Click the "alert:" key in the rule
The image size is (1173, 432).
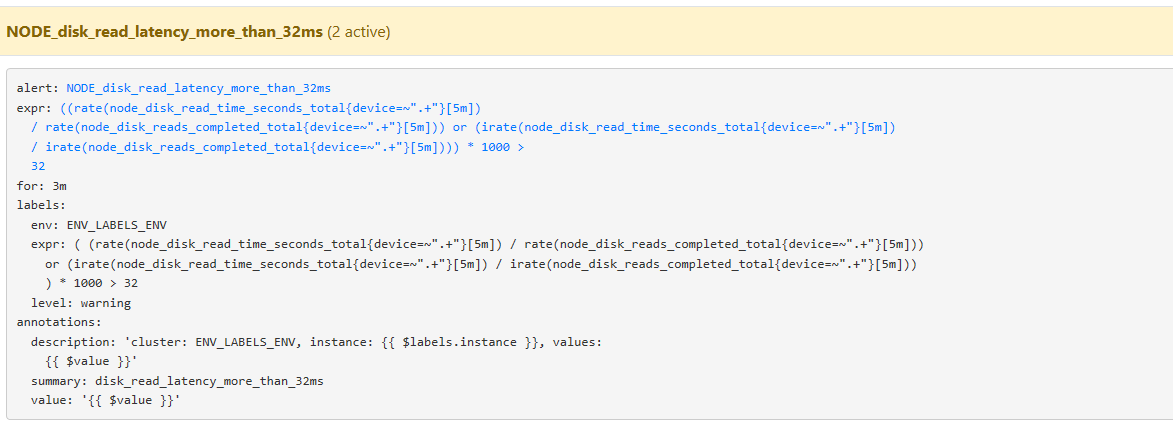(38, 88)
